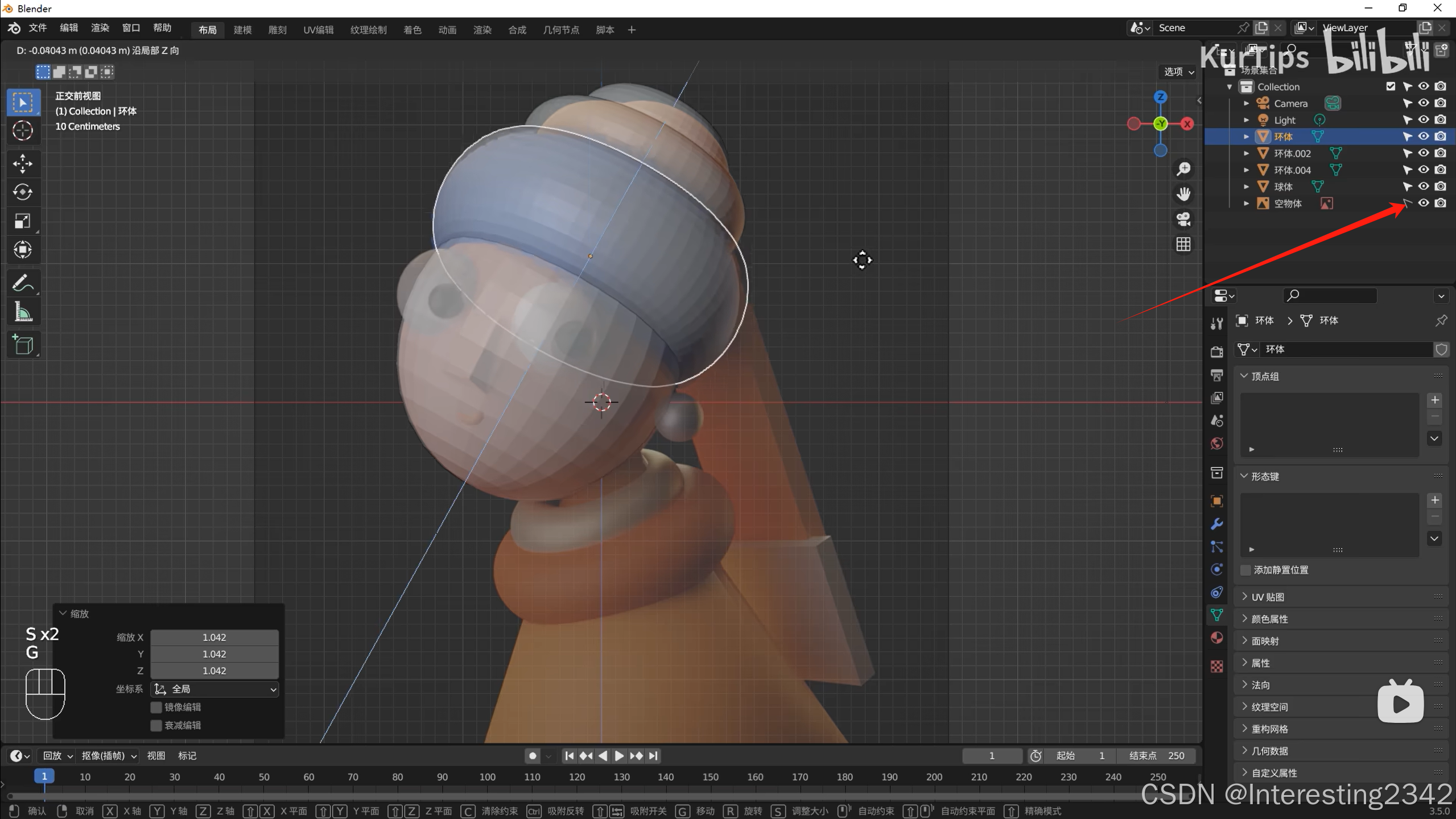Enable the 添加静置位置 checkbox
This screenshot has width=1456, height=819.
[1245, 570]
